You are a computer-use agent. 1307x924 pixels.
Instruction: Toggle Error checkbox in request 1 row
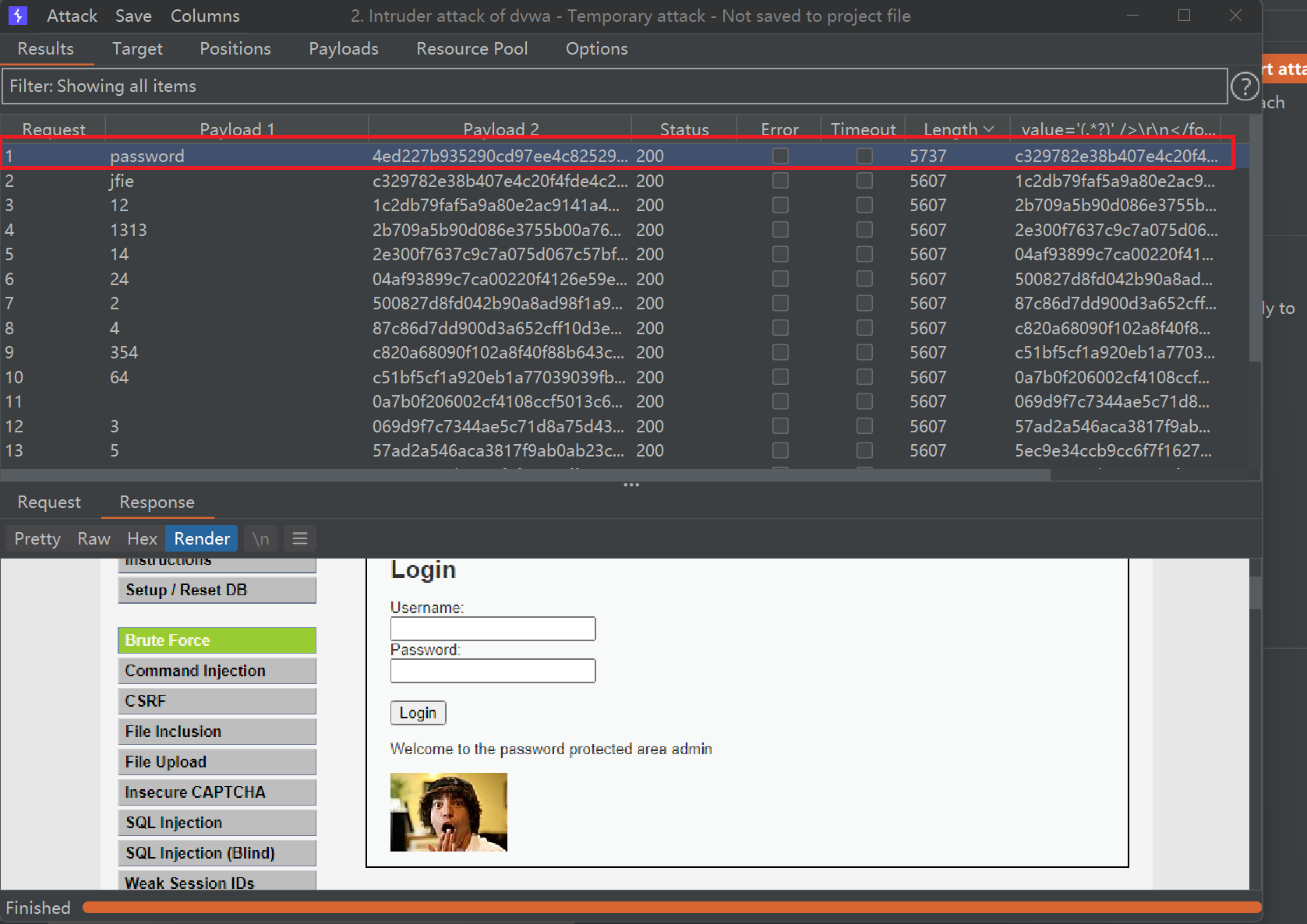pyautogui.click(x=780, y=156)
